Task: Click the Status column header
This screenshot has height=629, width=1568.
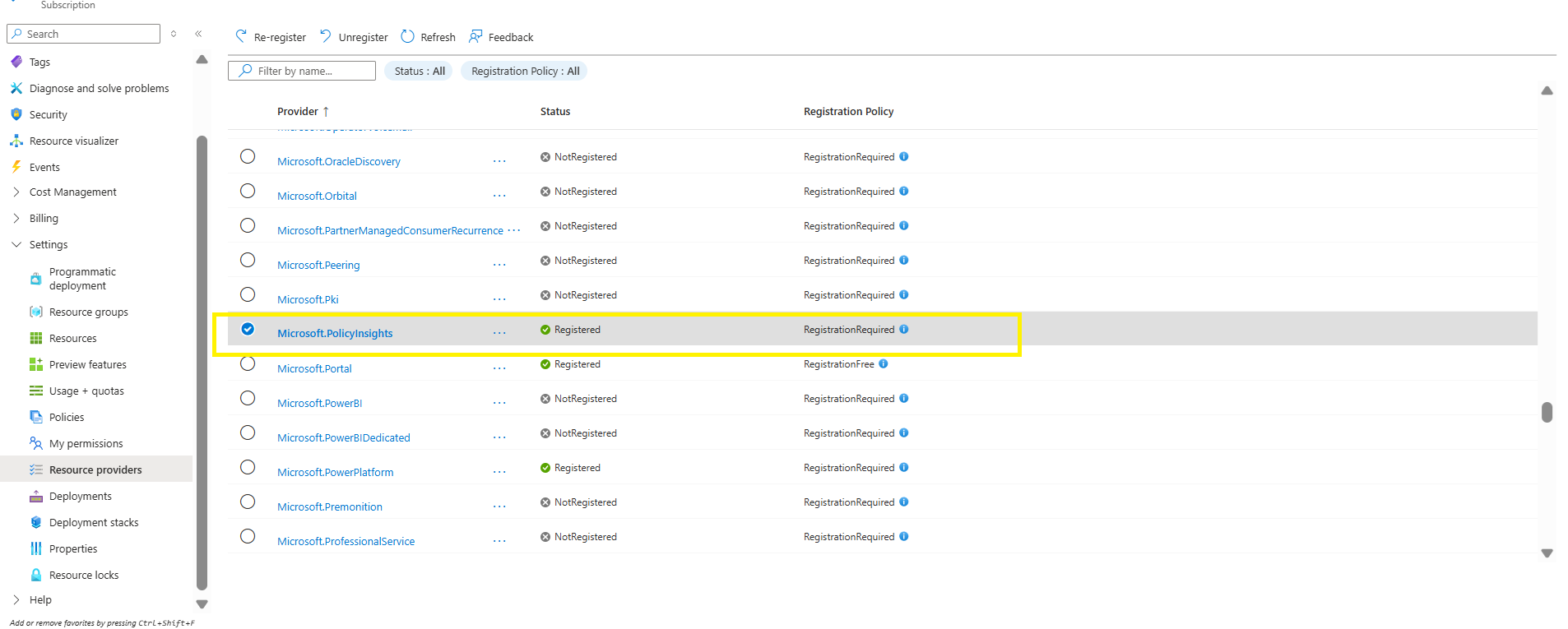Action: (x=555, y=111)
